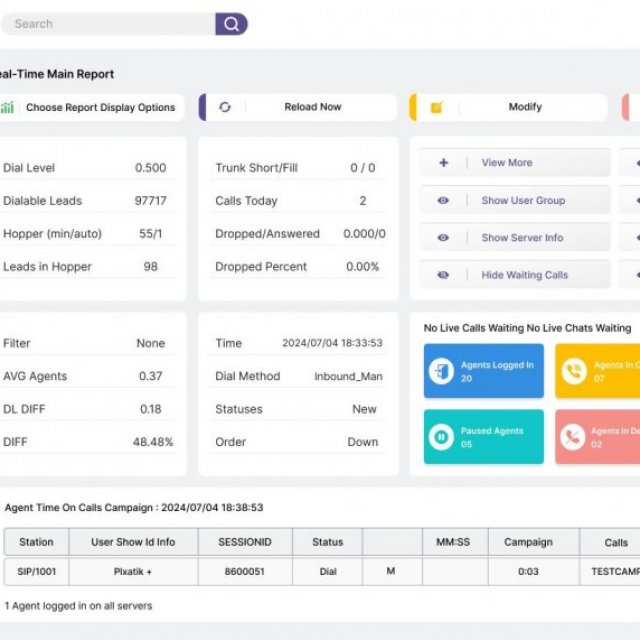640x640 pixels.
Task: Click the 0:03 time cell
Action: [533, 571]
